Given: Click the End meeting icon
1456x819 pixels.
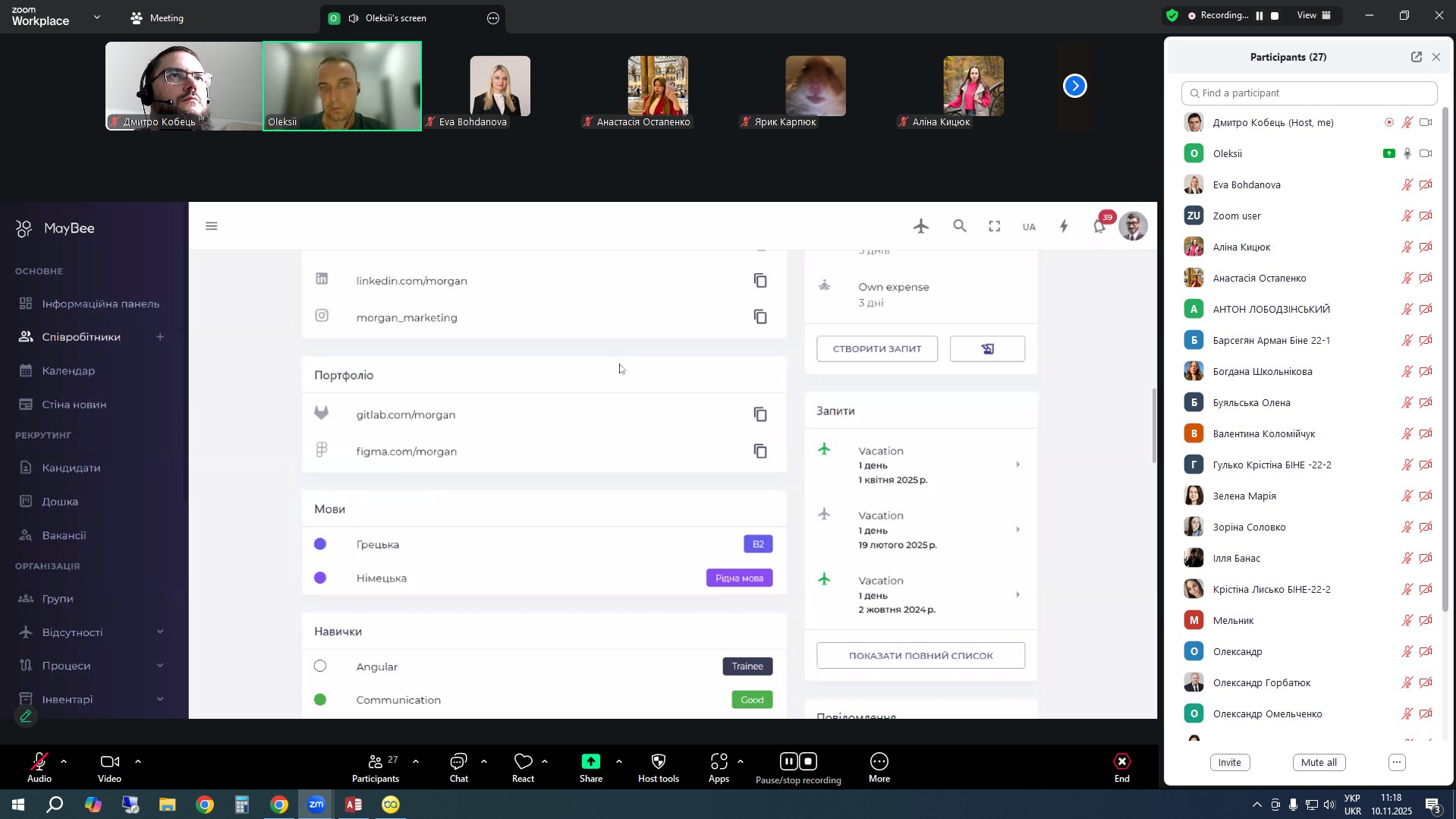Looking at the screenshot, I should point(1121,761).
